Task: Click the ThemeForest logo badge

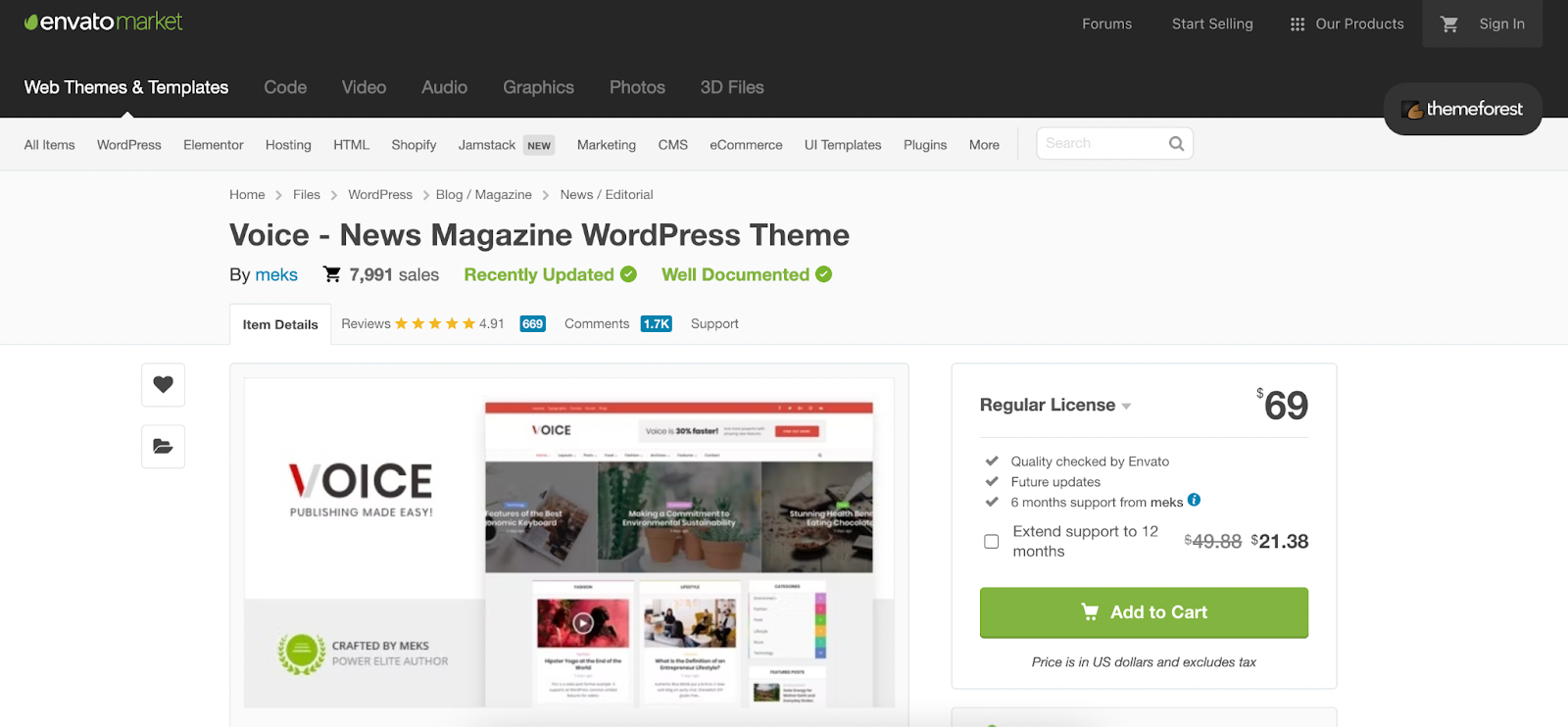Action: tap(1463, 109)
